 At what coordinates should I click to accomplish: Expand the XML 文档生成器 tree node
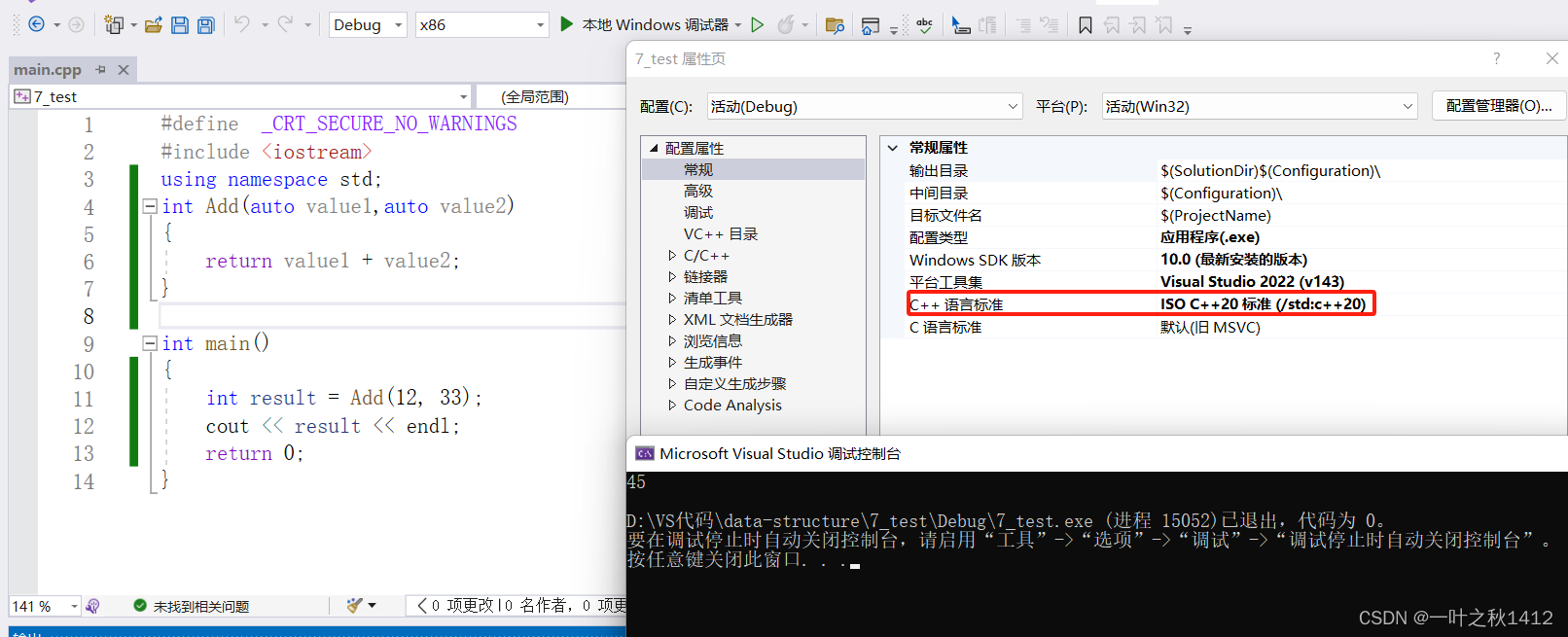click(672, 319)
